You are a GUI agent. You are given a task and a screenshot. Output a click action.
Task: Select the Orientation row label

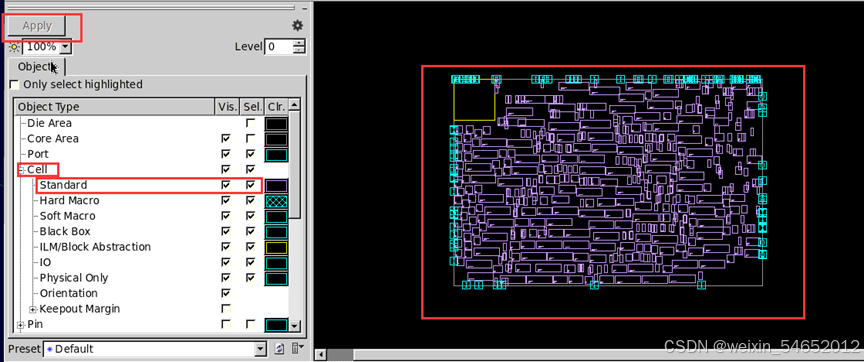(68, 293)
